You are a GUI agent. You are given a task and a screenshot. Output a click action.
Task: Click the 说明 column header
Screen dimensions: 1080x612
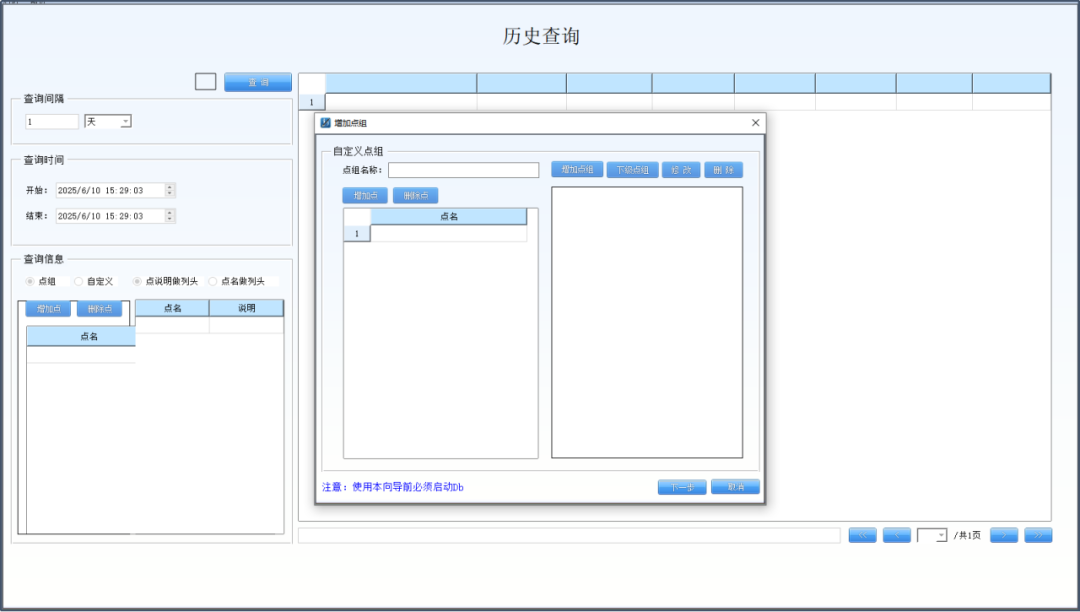click(x=247, y=308)
